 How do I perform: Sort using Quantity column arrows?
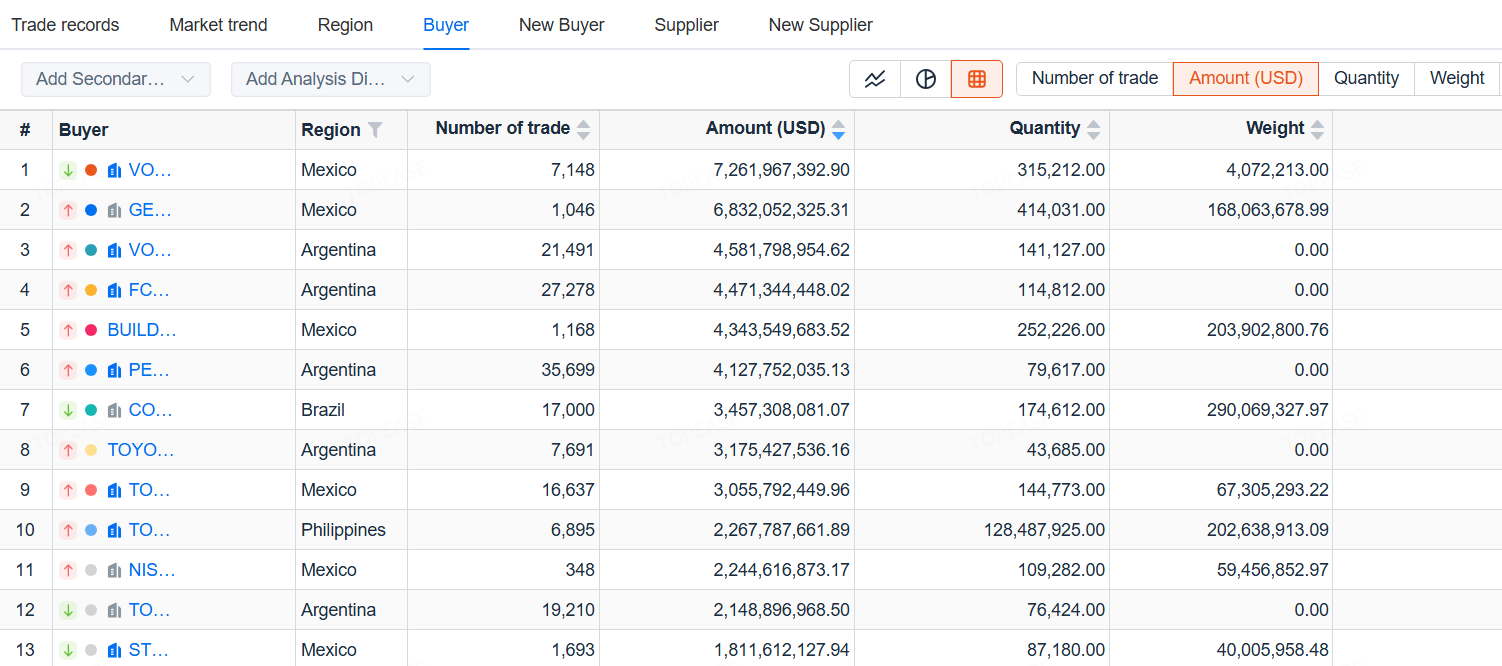coord(1093,129)
